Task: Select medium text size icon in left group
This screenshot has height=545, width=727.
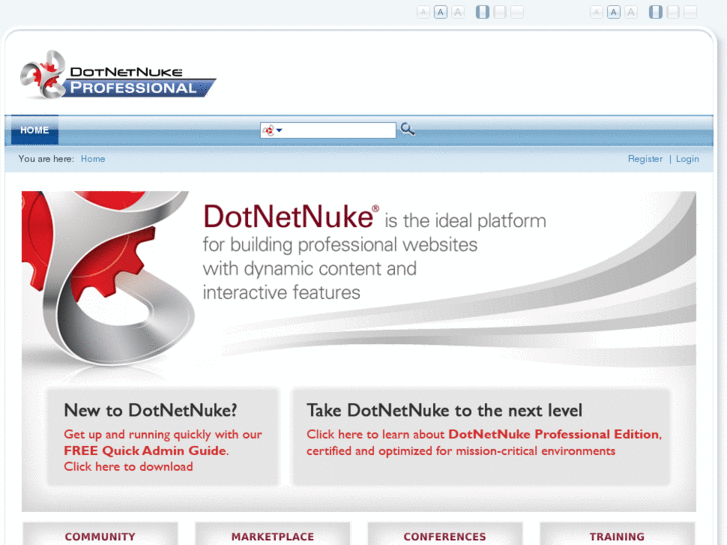Action: (440, 12)
